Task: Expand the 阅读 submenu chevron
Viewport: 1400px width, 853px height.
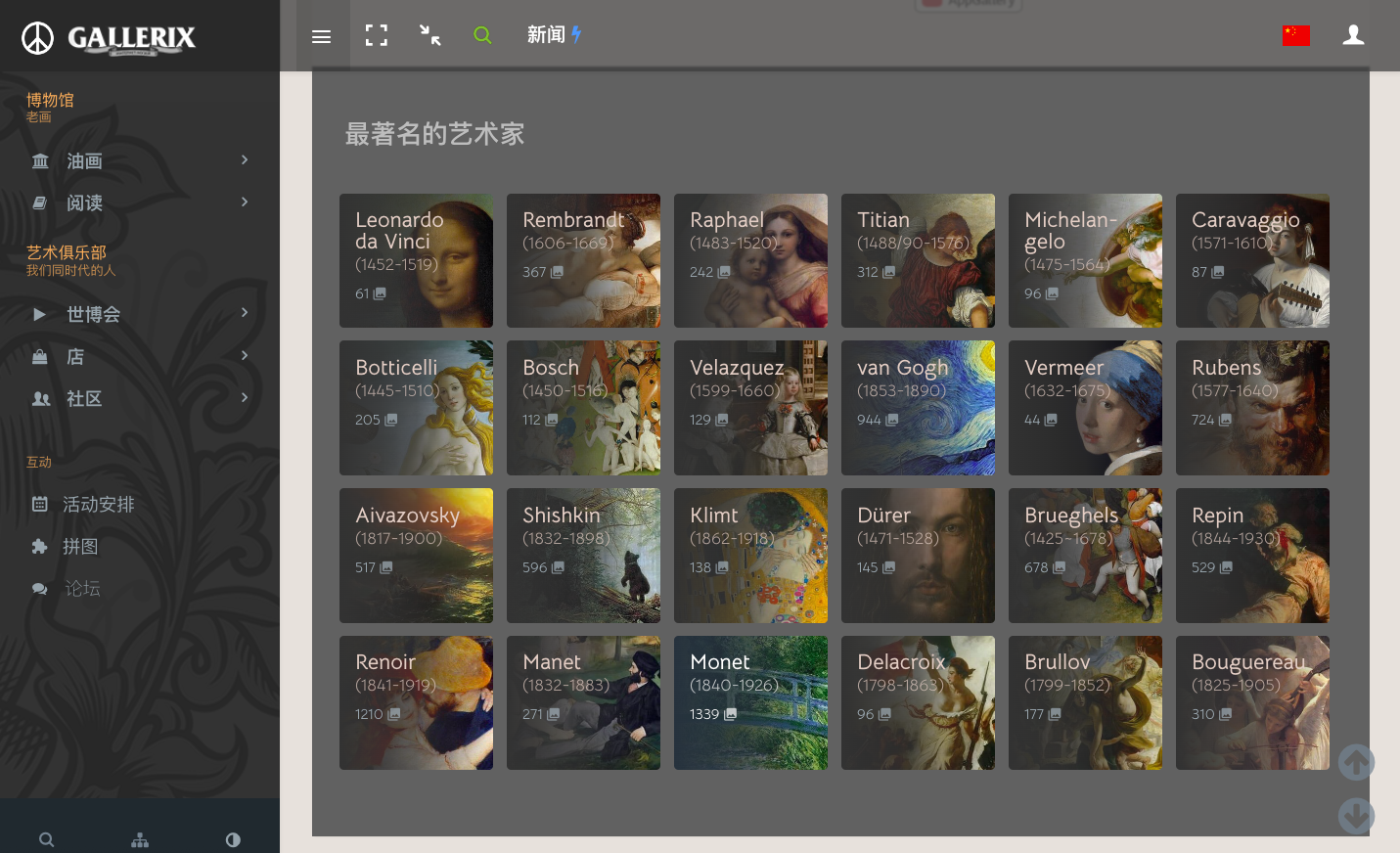Action: pos(245,202)
